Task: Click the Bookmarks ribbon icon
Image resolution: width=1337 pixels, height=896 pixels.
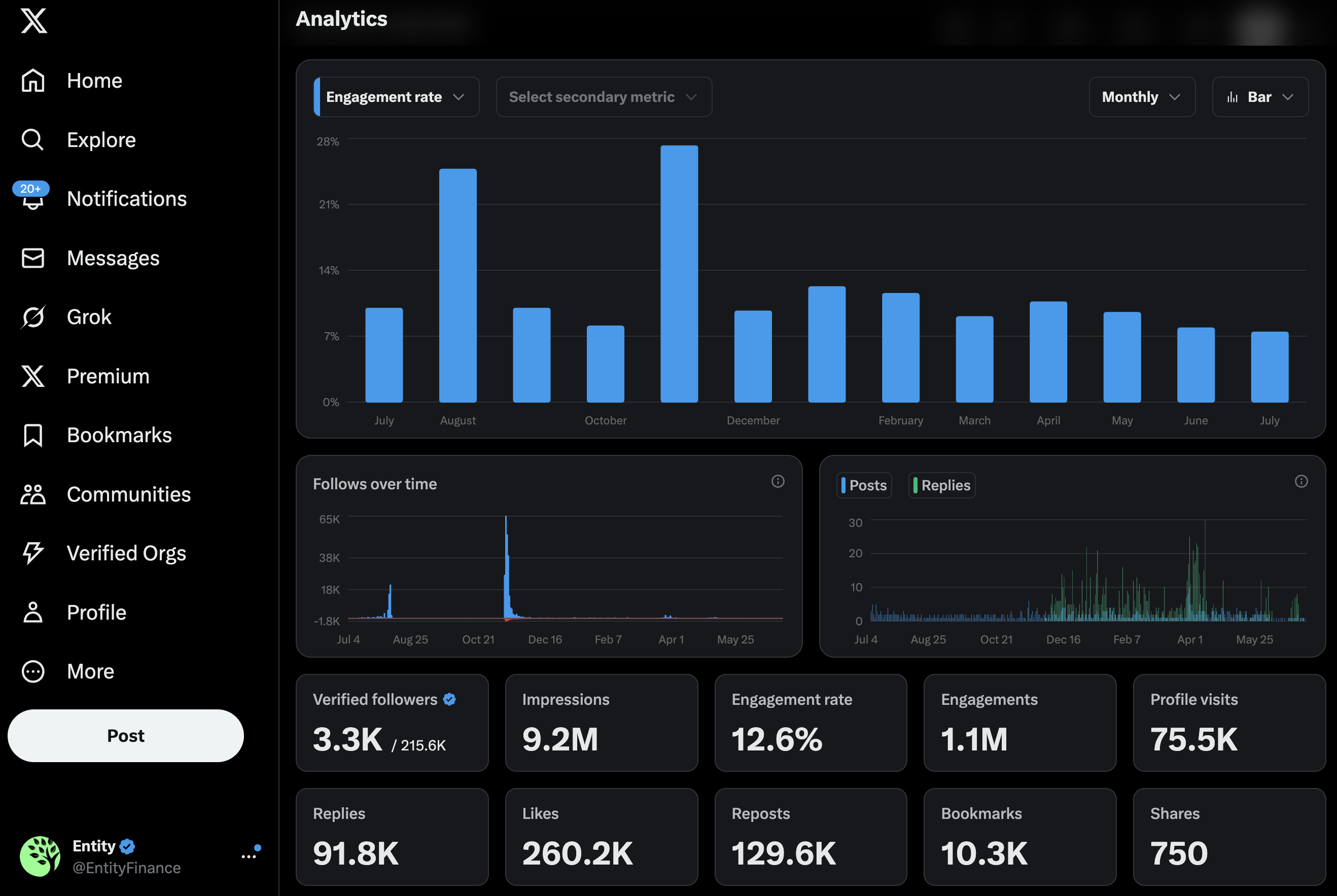Action: tap(32, 436)
